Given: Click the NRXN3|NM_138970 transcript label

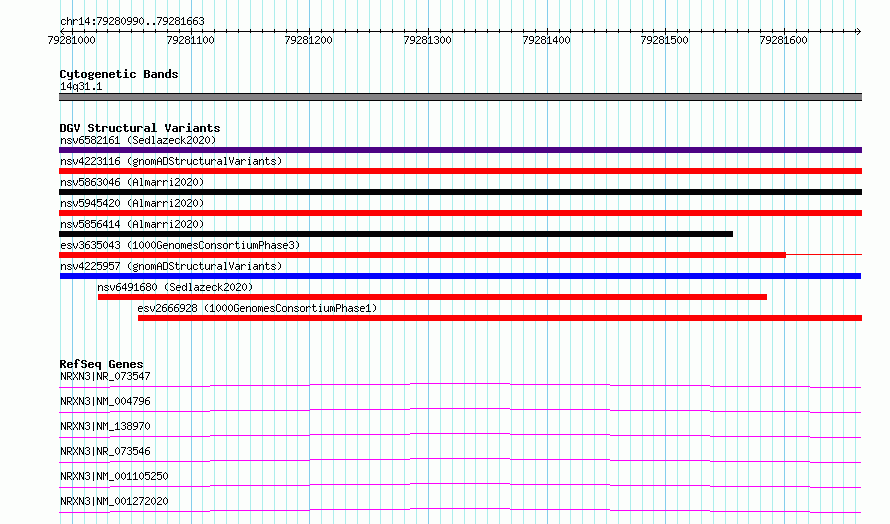Looking at the screenshot, I should [x=105, y=426].
